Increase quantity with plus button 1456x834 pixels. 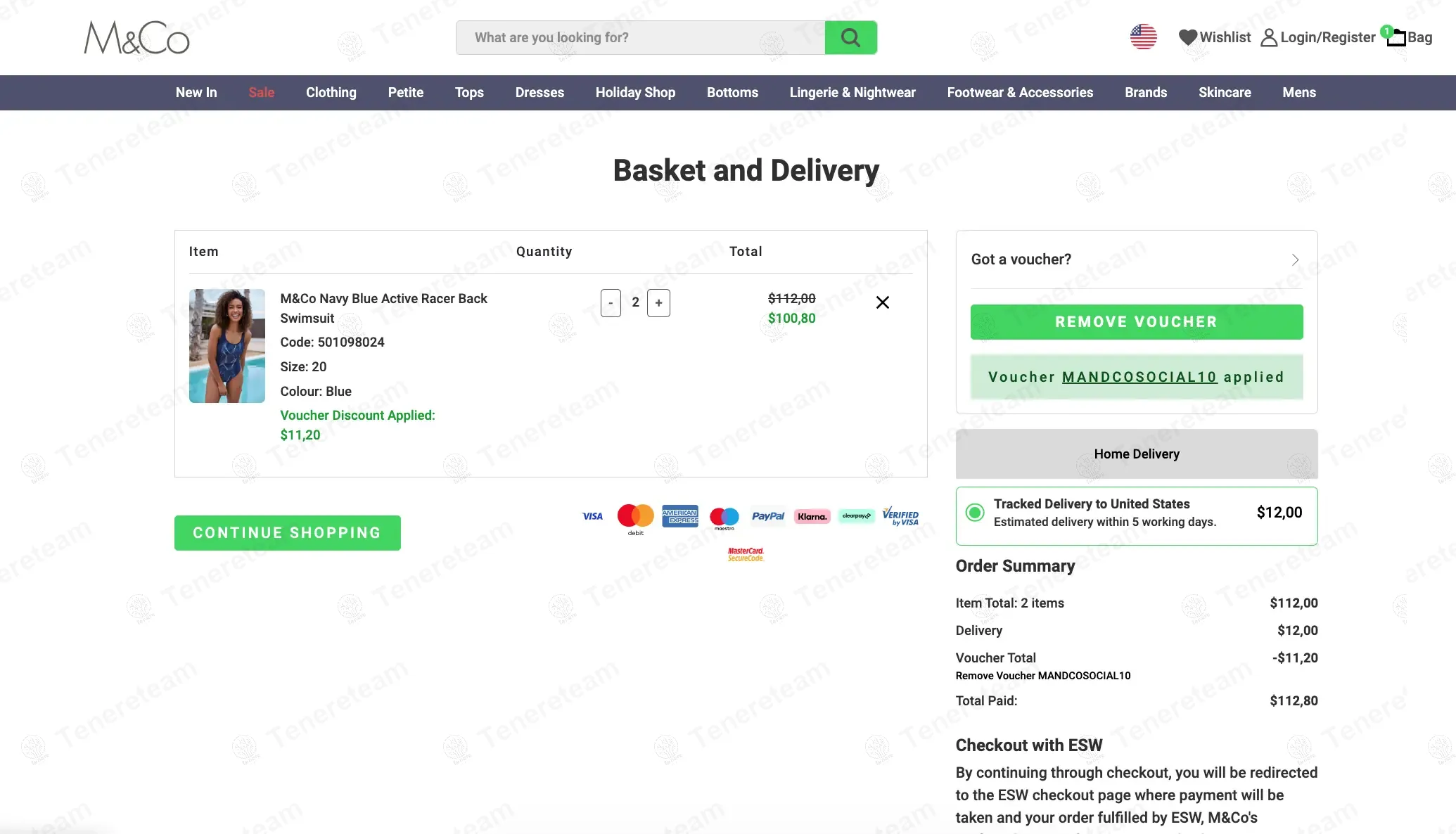click(x=658, y=303)
